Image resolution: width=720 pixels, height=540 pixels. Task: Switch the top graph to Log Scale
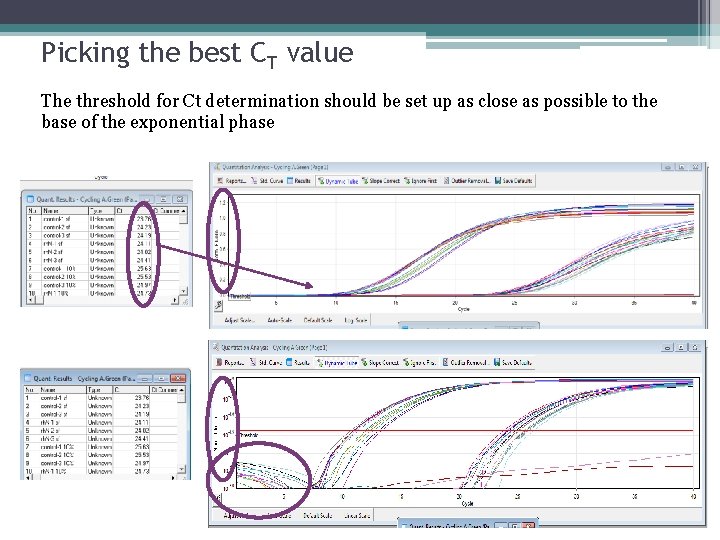355,320
